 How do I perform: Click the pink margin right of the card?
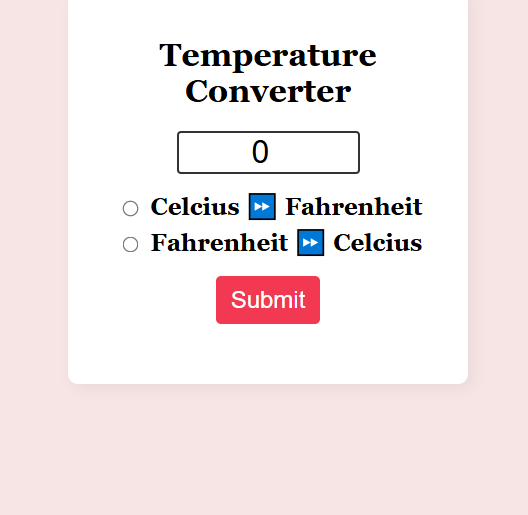(x=498, y=202)
